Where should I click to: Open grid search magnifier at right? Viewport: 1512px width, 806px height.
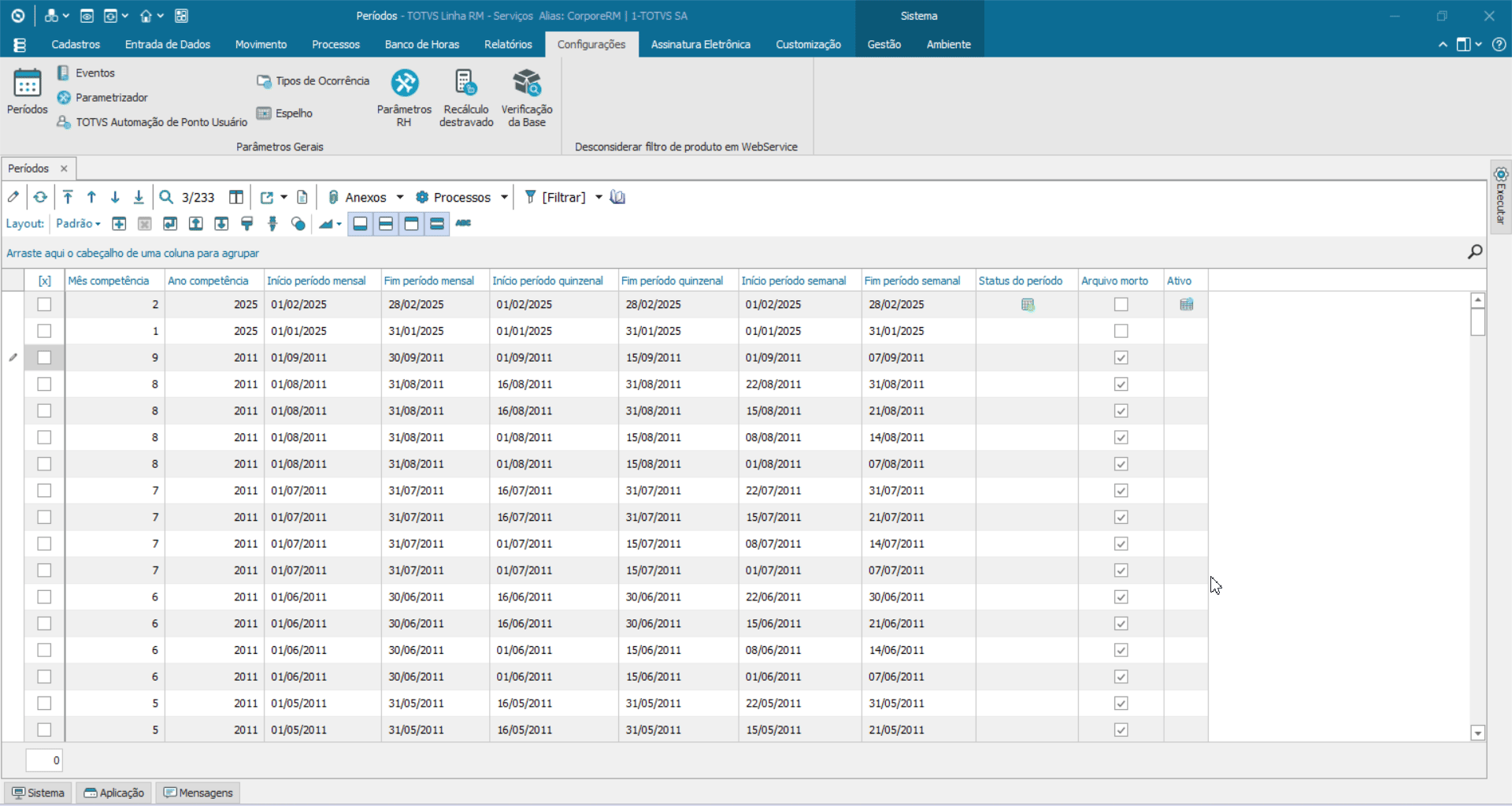point(1475,251)
